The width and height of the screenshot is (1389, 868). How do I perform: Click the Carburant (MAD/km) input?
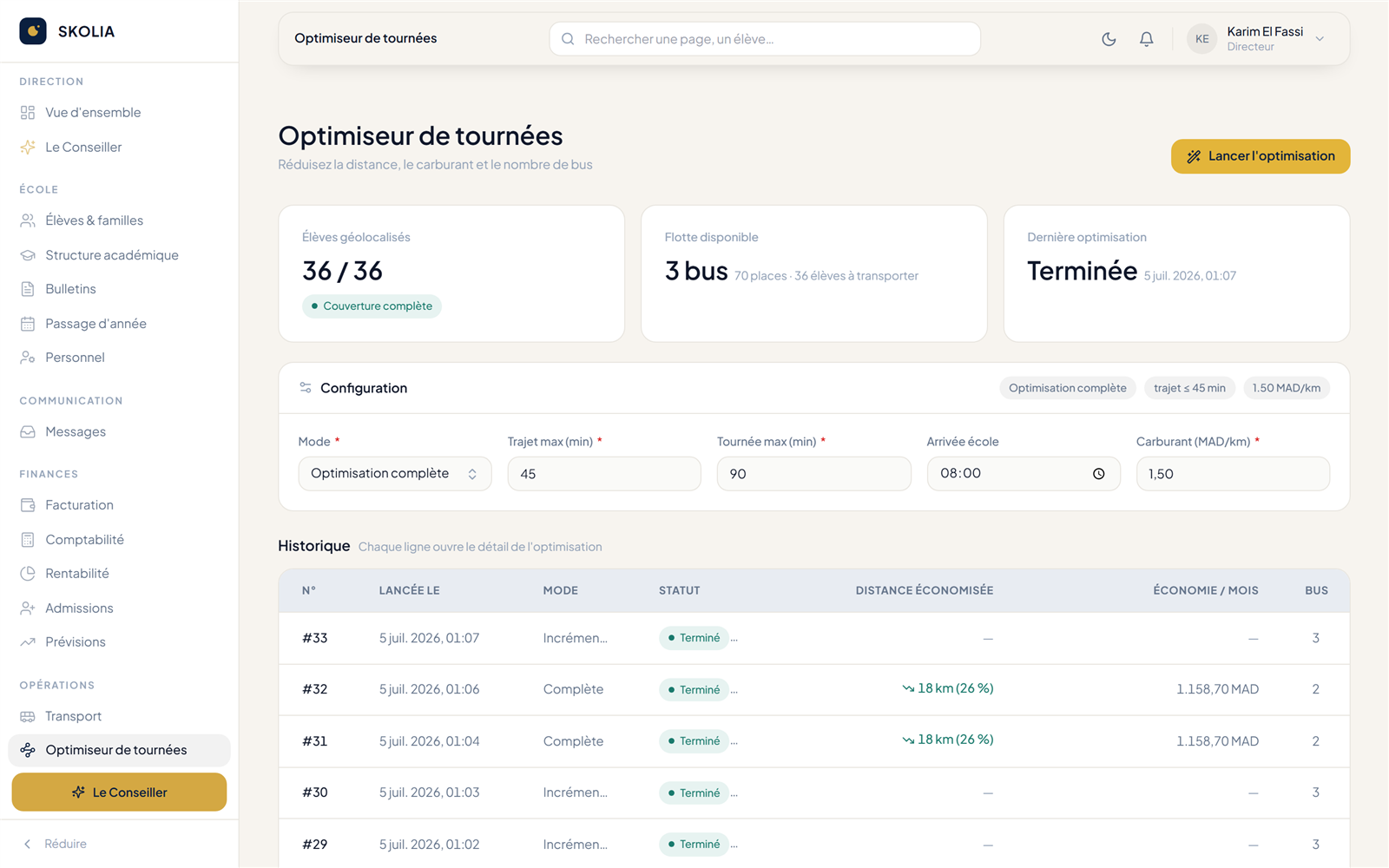pyautogui.click(x=1233, y=474)
